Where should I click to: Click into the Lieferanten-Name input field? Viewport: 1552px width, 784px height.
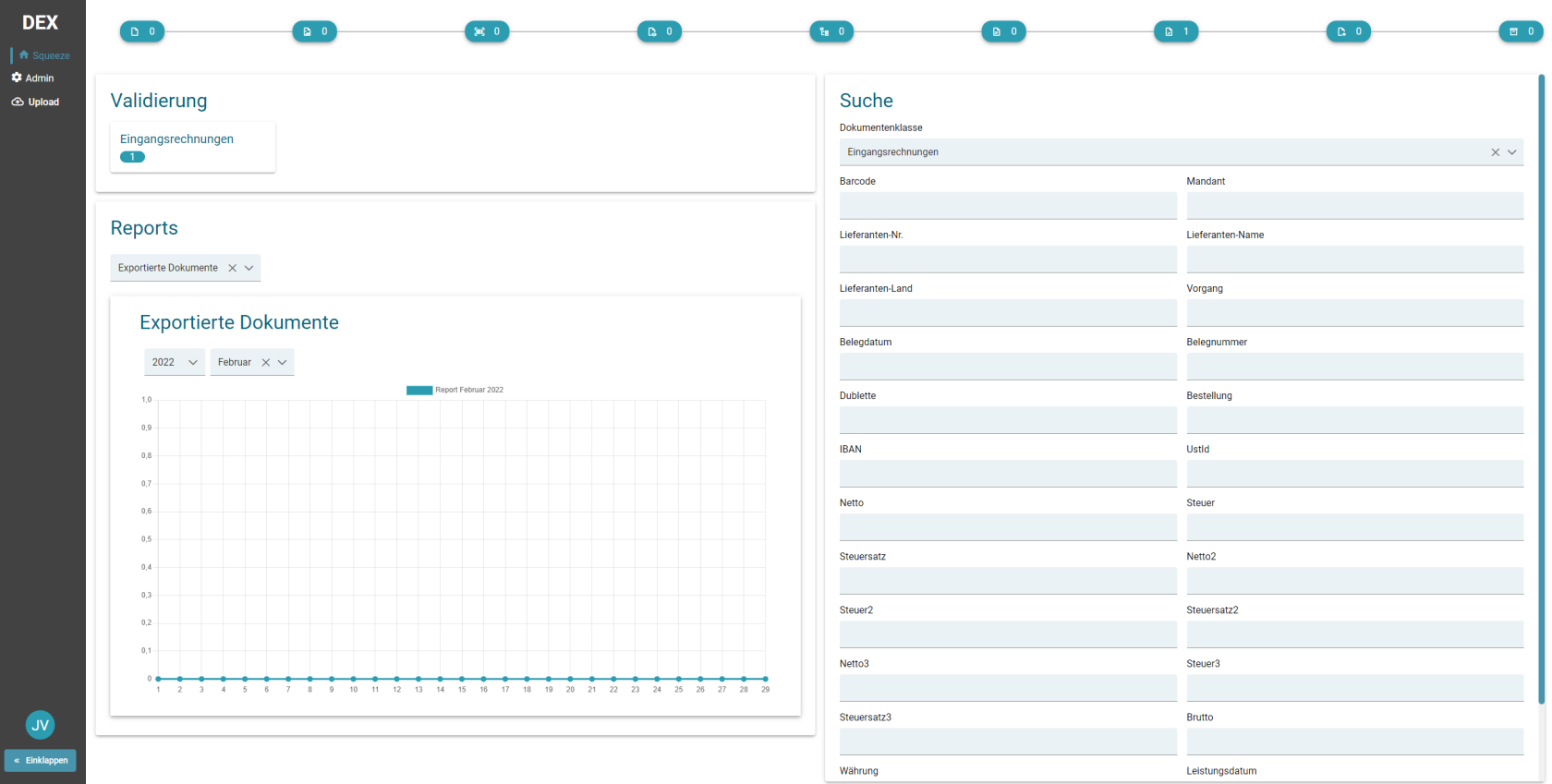point(1354,259)
